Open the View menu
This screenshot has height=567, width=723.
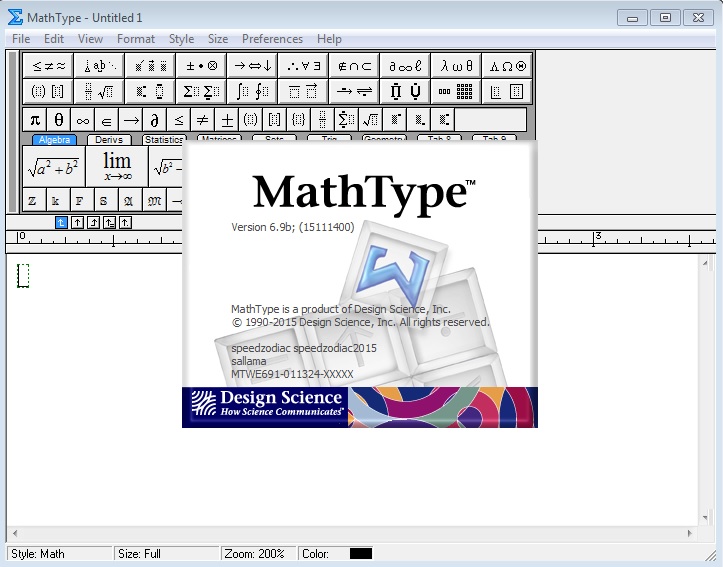coord(90,39)
